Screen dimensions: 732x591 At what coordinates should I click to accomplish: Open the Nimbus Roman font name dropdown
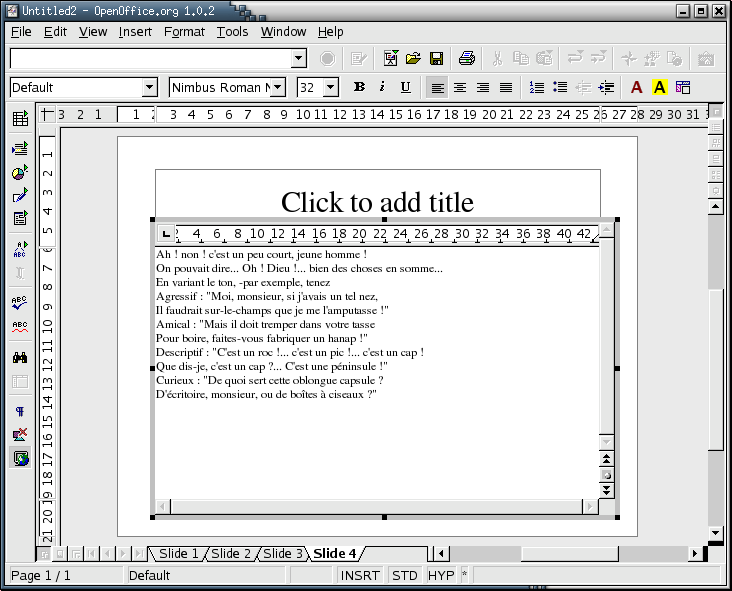click(x=278, y=87)
